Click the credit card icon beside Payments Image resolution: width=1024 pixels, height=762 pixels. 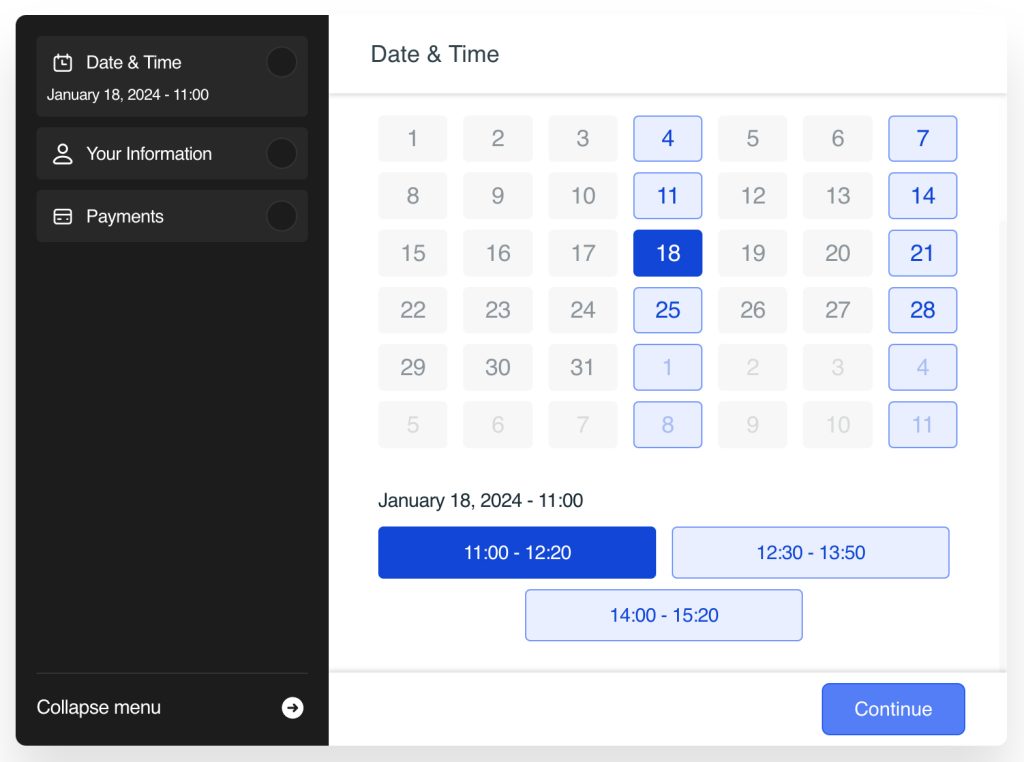click(x=63, y=217)
